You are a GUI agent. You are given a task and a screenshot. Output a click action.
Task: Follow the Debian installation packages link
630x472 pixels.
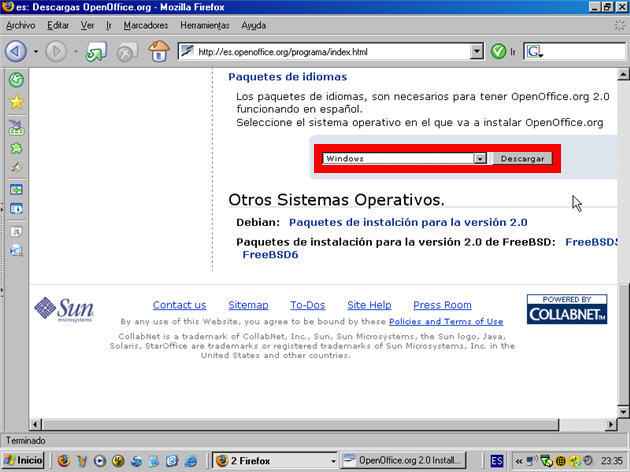(407, 222)
